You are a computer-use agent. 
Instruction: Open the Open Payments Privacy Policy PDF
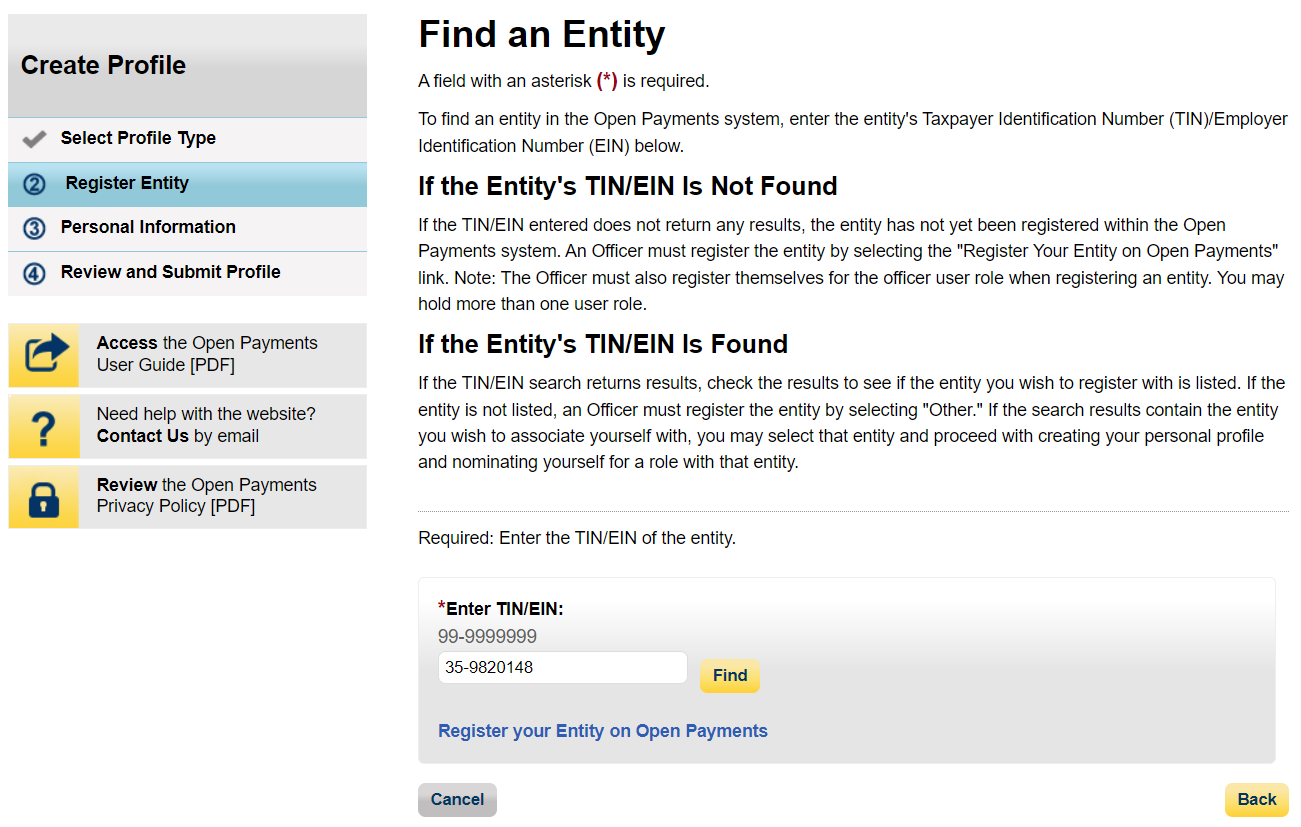coord(207,496)
